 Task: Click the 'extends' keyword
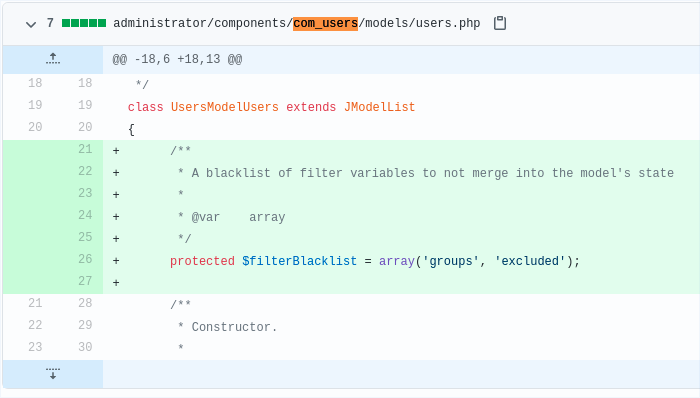coord(311,107)
